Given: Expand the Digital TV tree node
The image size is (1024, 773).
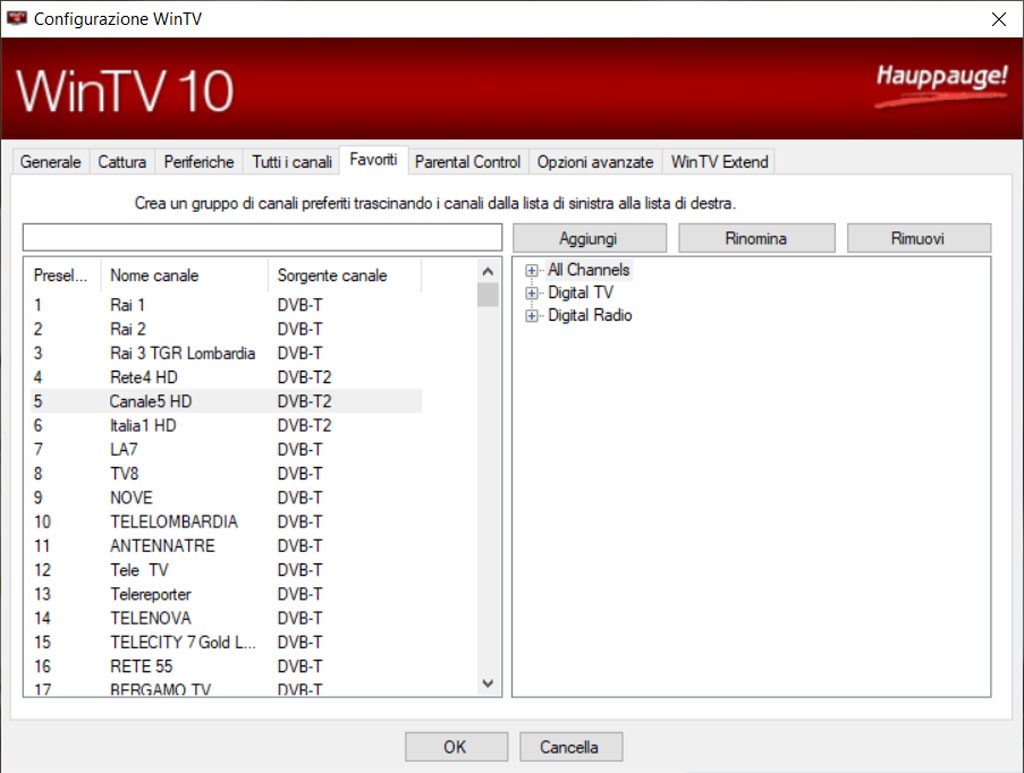Looking at the screenshot, I should pos(532,293).
